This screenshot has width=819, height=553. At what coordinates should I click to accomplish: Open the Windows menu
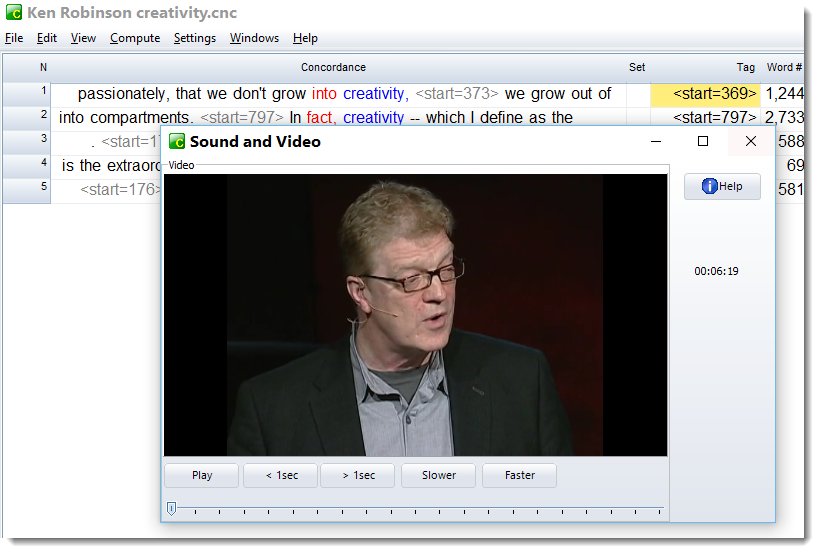point(254,38)
